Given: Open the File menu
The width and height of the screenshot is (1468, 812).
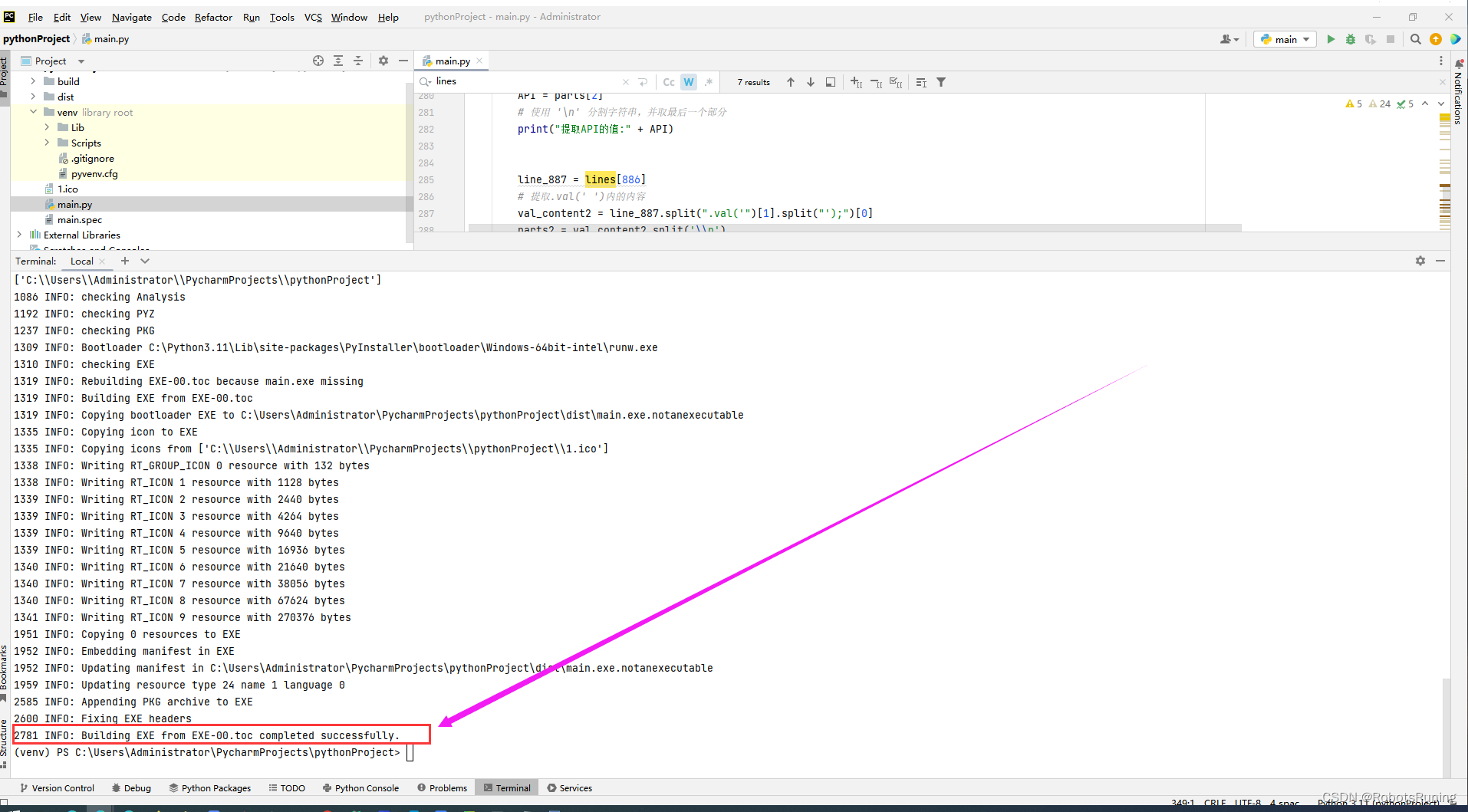Looking at the screenshot, I should (35, 17).
